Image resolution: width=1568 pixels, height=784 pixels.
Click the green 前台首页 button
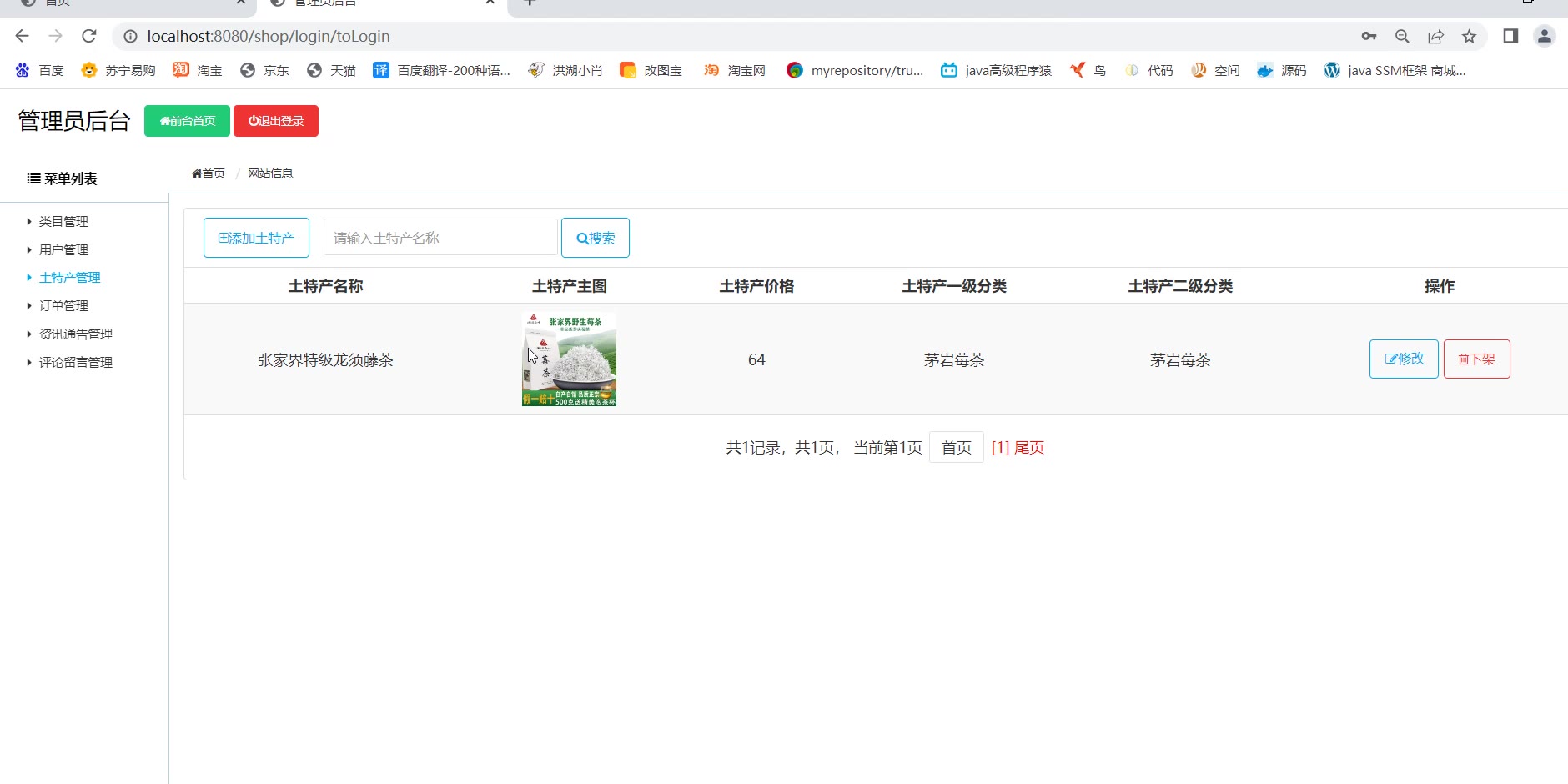(x=187, y=121)
